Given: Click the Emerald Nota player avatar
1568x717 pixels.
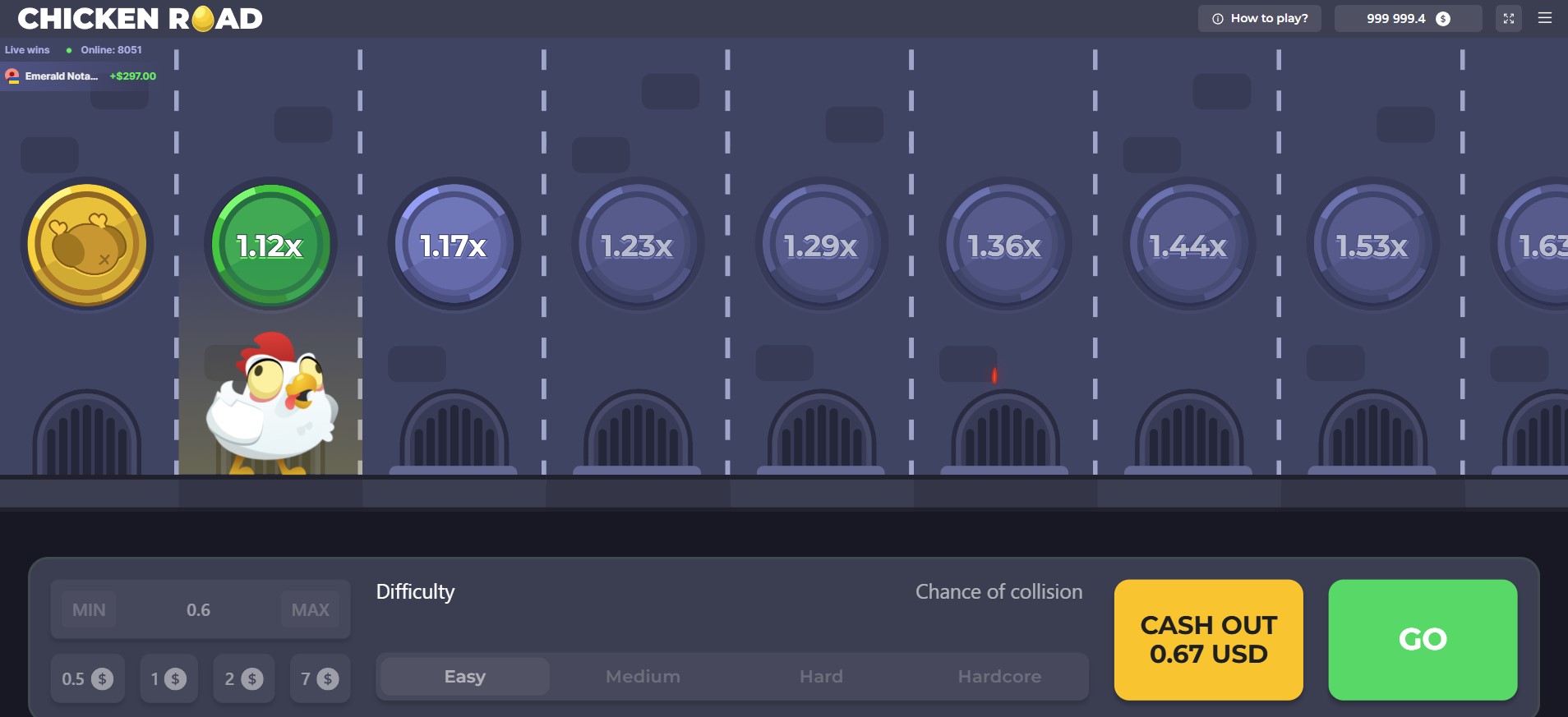Looking at the screenshot, I should tap(12, 76).
